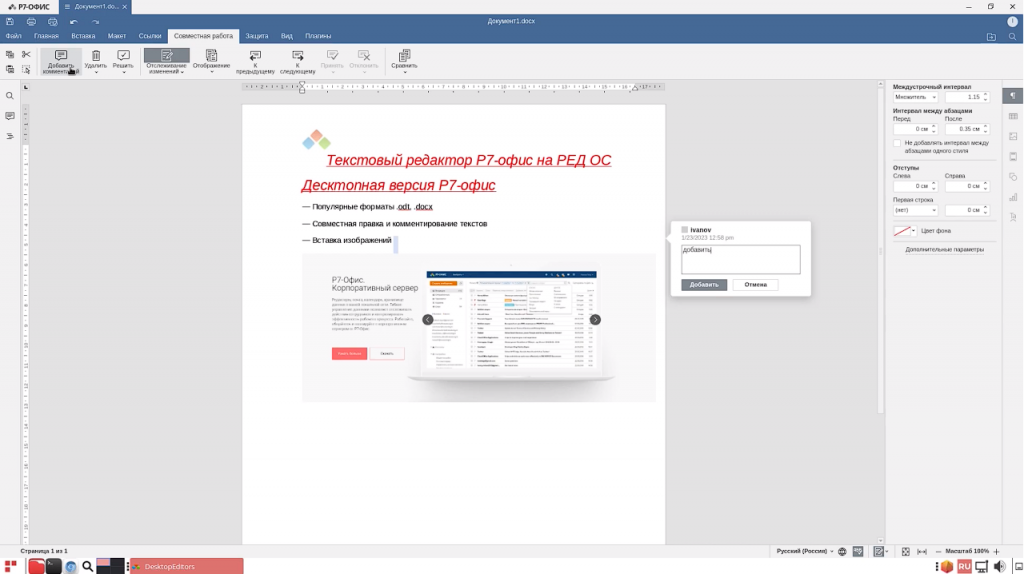Open the Сравнить dropdown
Image resolution: width=1024 pixels, height=574 pixels.
click(404, 72)
